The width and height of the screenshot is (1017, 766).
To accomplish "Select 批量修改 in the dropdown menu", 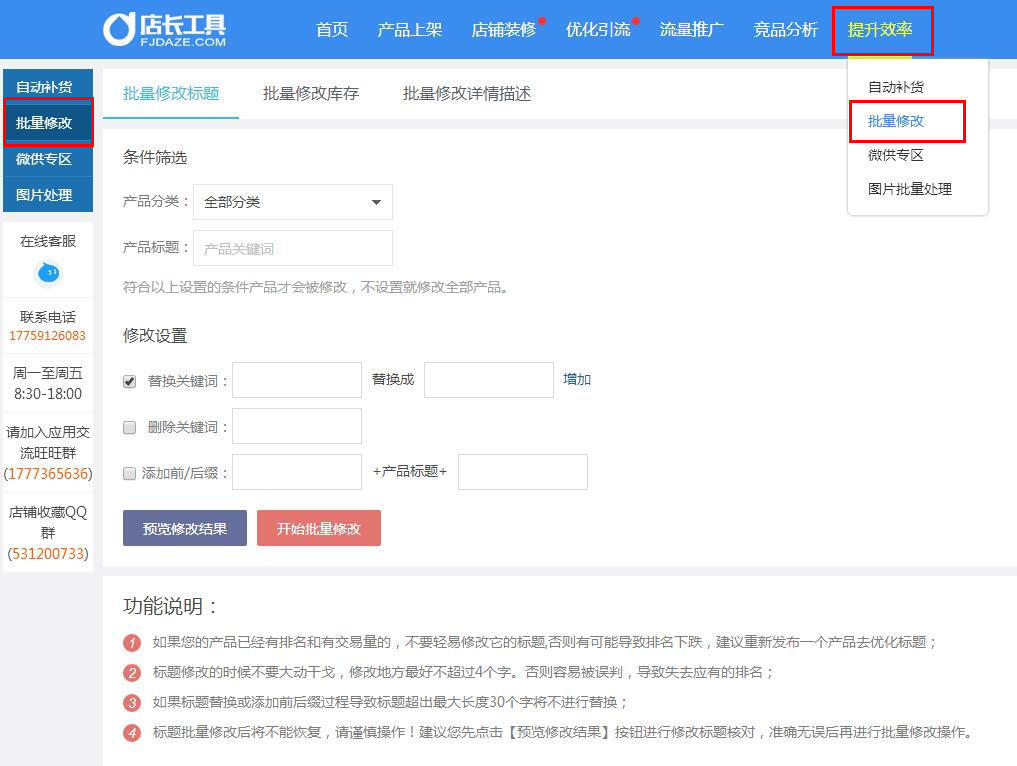I will click(x=896, y=121).
